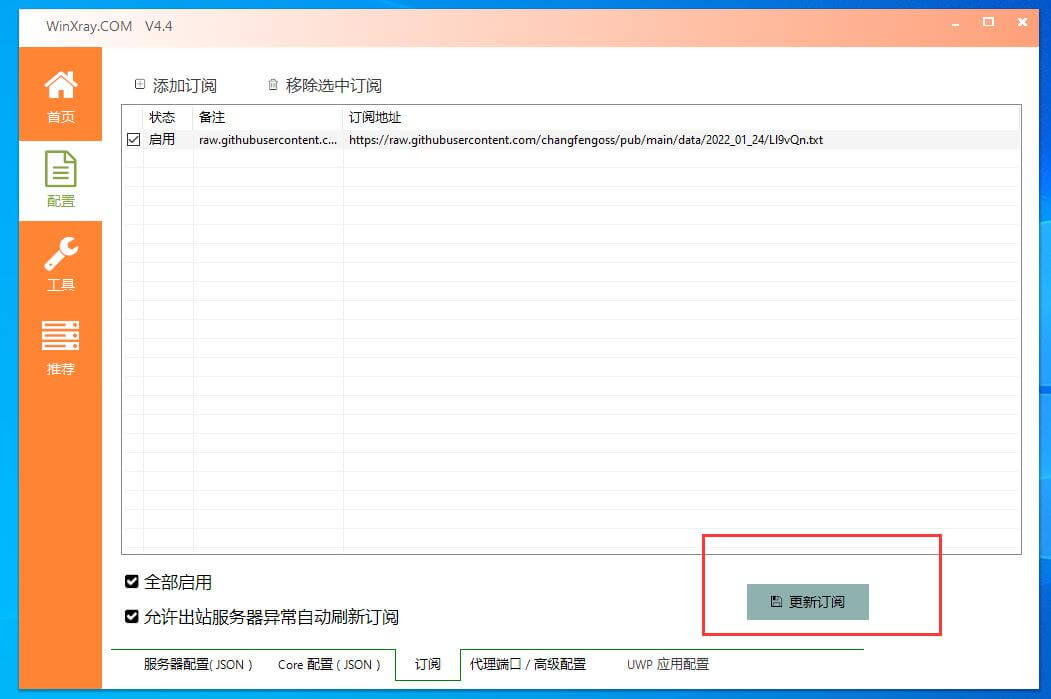Open the 推荐 server sidebar icon
Image resolution: width=1051 pixels, height=699 pixels.
coord(60,347)
